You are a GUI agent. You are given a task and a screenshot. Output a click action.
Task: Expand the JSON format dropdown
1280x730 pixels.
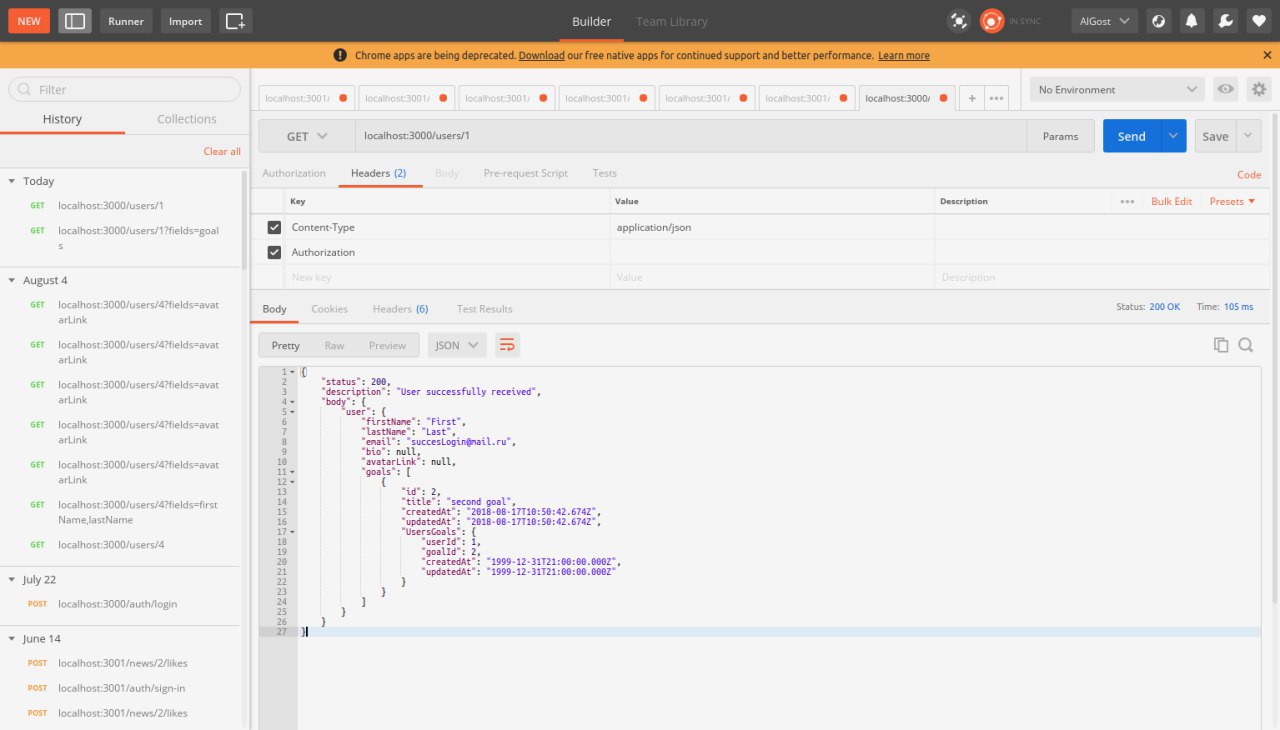(x=457, y=345)
